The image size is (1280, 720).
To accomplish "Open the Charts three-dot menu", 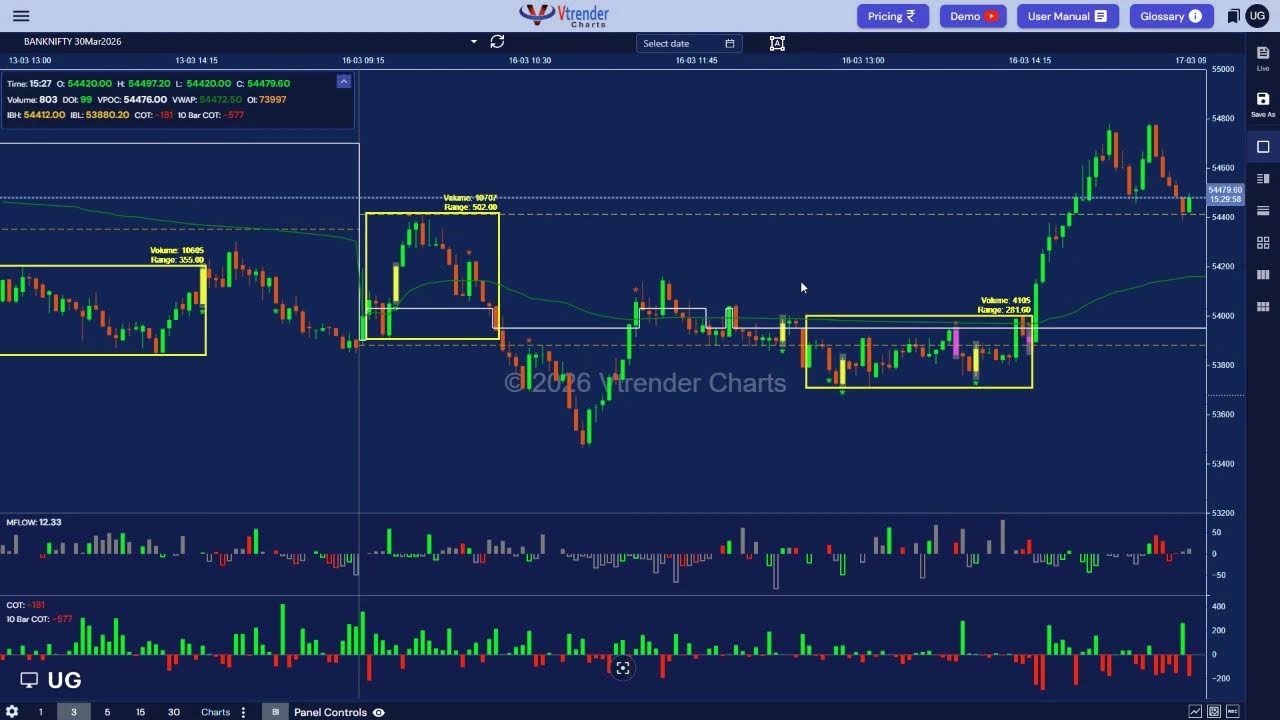I will point(243,712).
